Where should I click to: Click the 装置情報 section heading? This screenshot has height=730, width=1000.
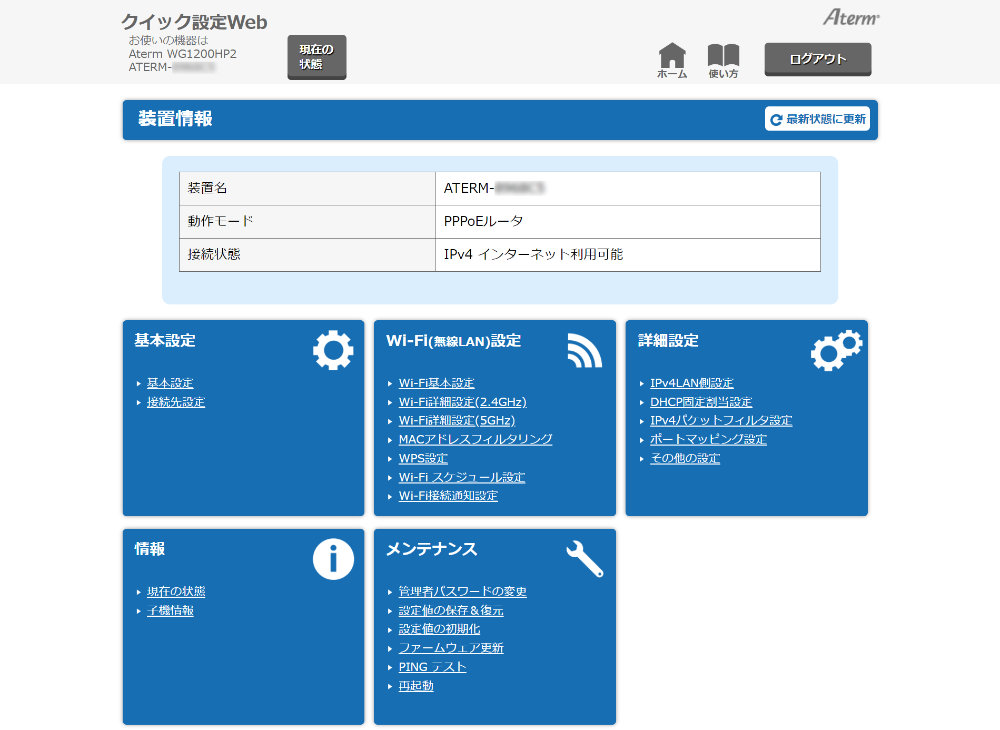pyautogui.click(x=175, y=119)
